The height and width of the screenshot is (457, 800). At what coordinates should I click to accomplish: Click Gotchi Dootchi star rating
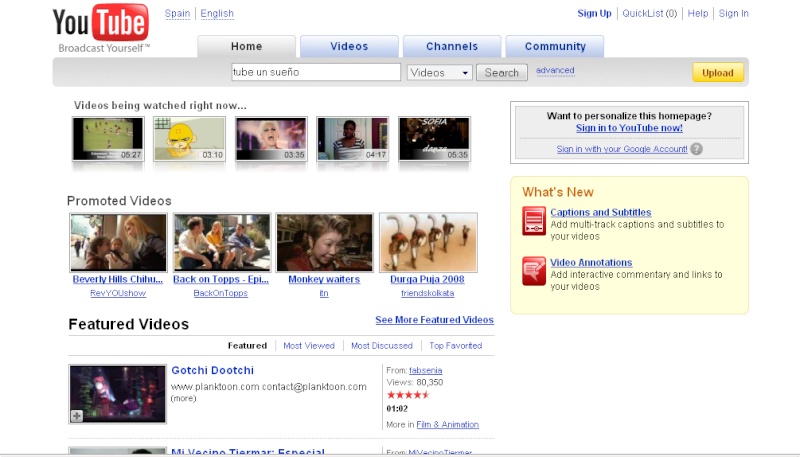(408, 395)
